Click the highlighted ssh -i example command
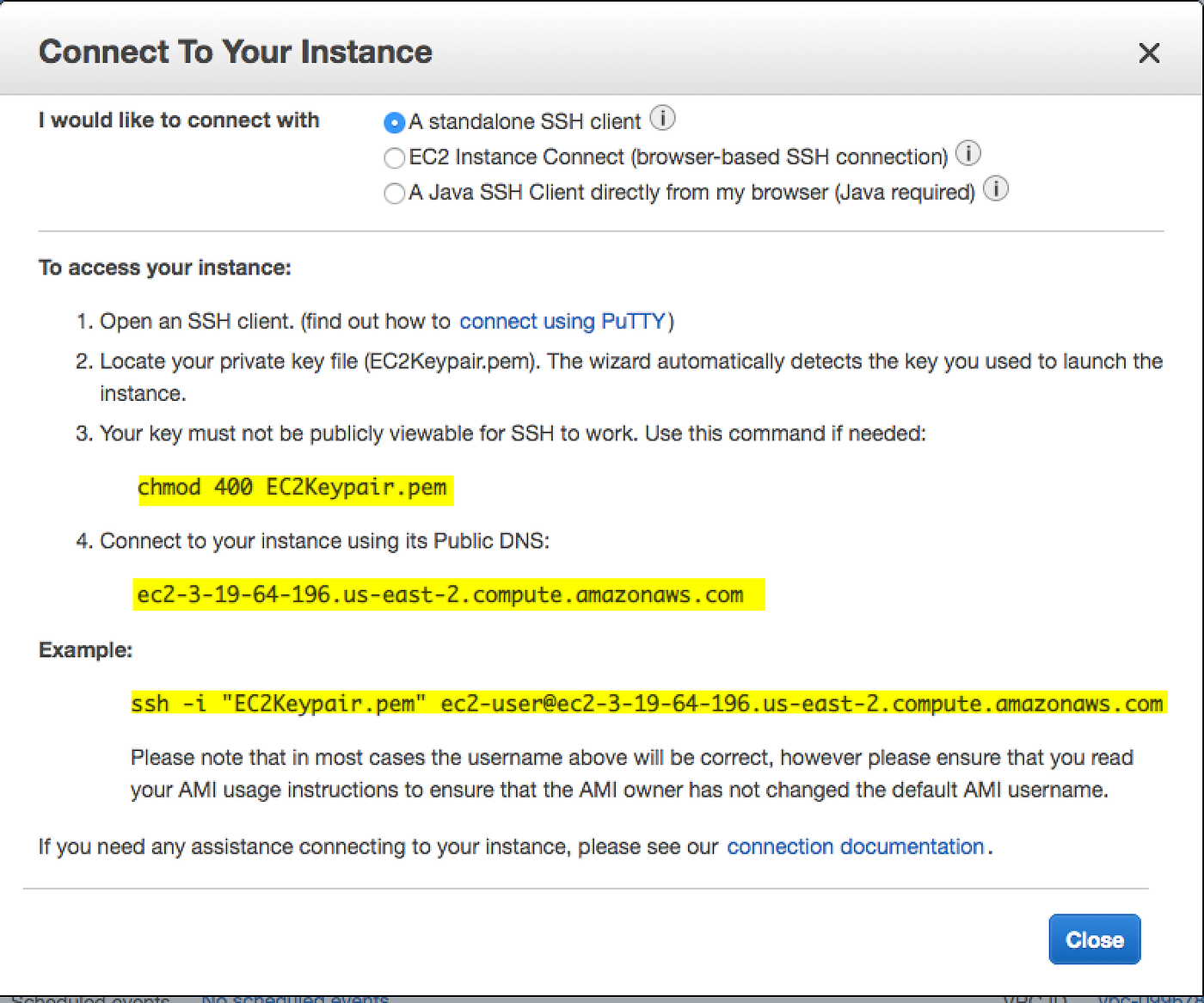Viewport: 1204px width, 1003px height. click(647, 705)
